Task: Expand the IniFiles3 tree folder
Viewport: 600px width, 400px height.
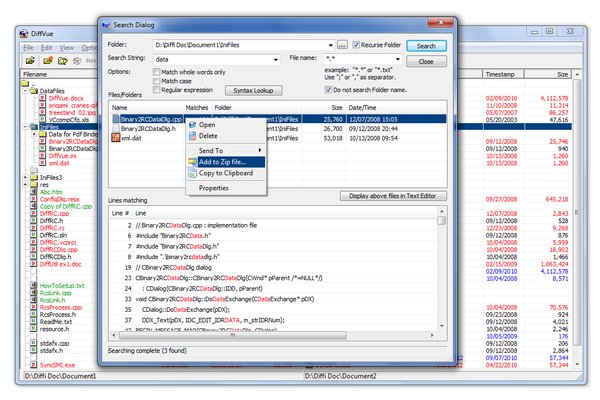Action: point(25,177)
